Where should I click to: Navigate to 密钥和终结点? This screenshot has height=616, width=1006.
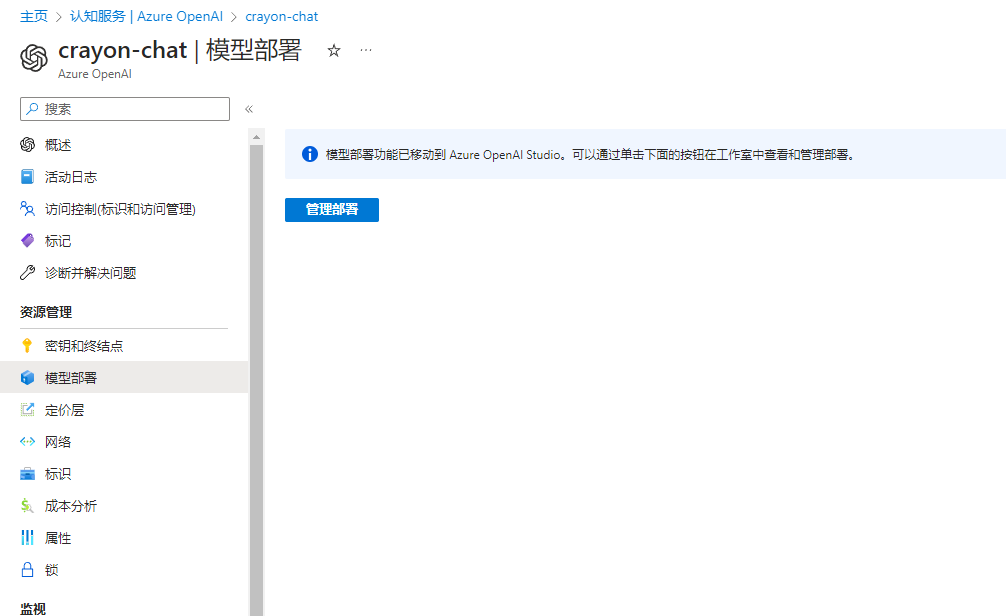124,346
